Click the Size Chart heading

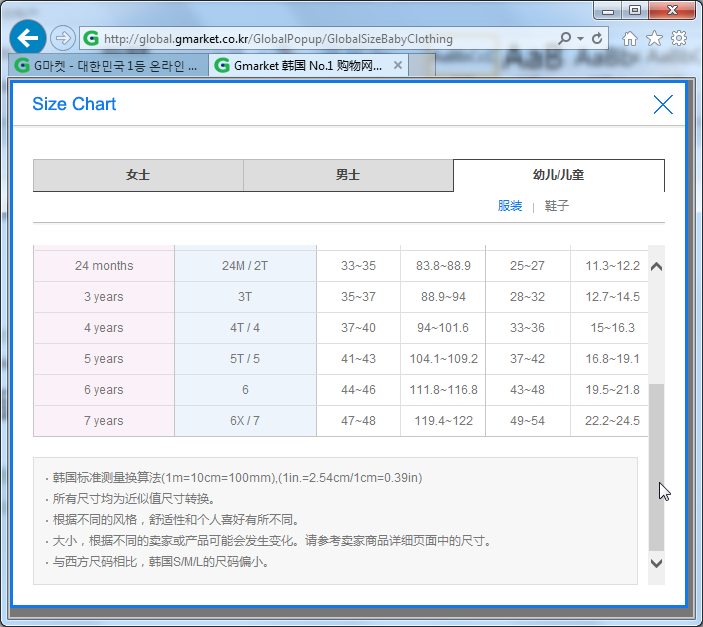tap(74, 104)
